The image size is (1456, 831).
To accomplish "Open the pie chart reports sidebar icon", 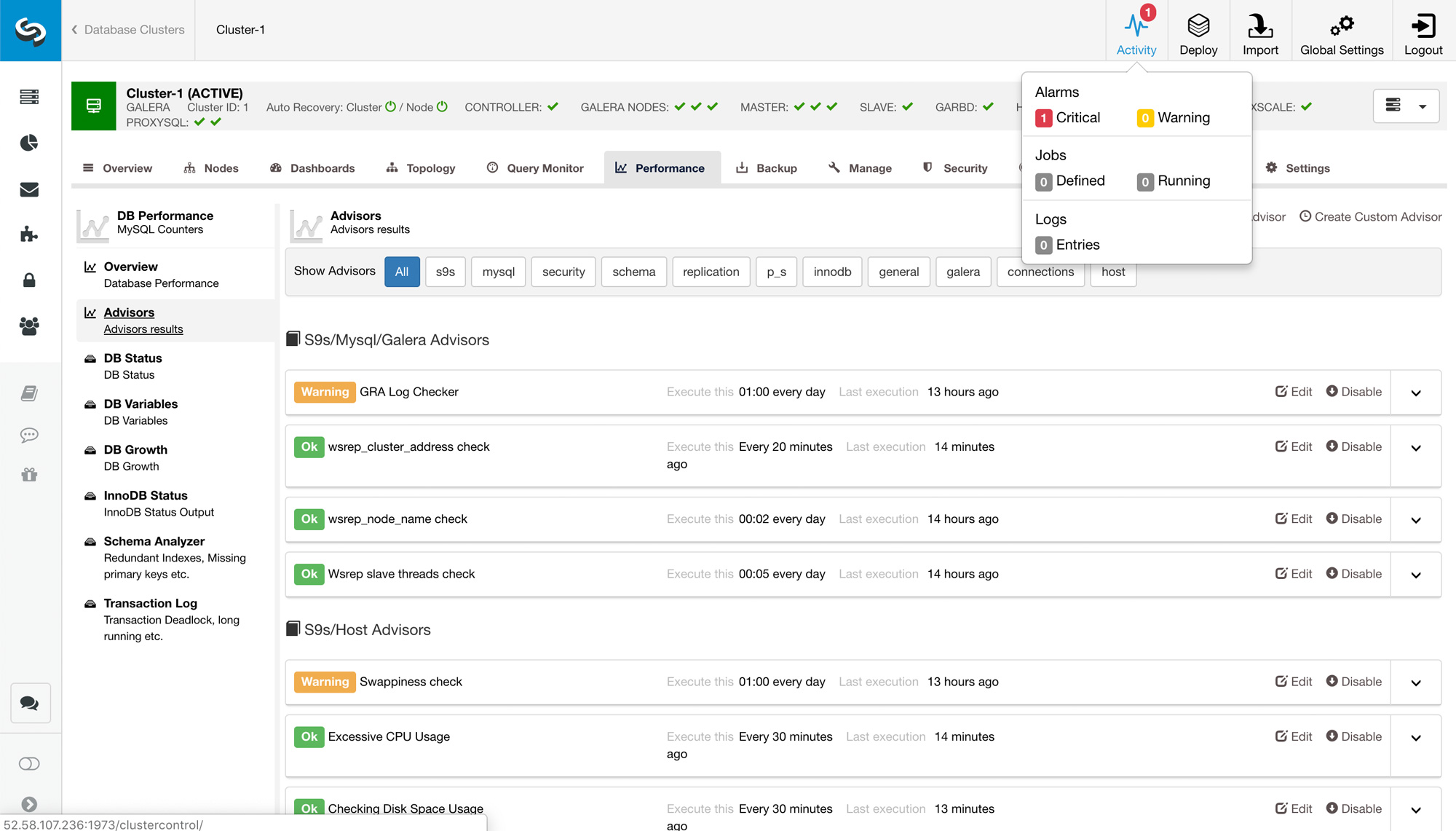I will (x=29, y=143).
